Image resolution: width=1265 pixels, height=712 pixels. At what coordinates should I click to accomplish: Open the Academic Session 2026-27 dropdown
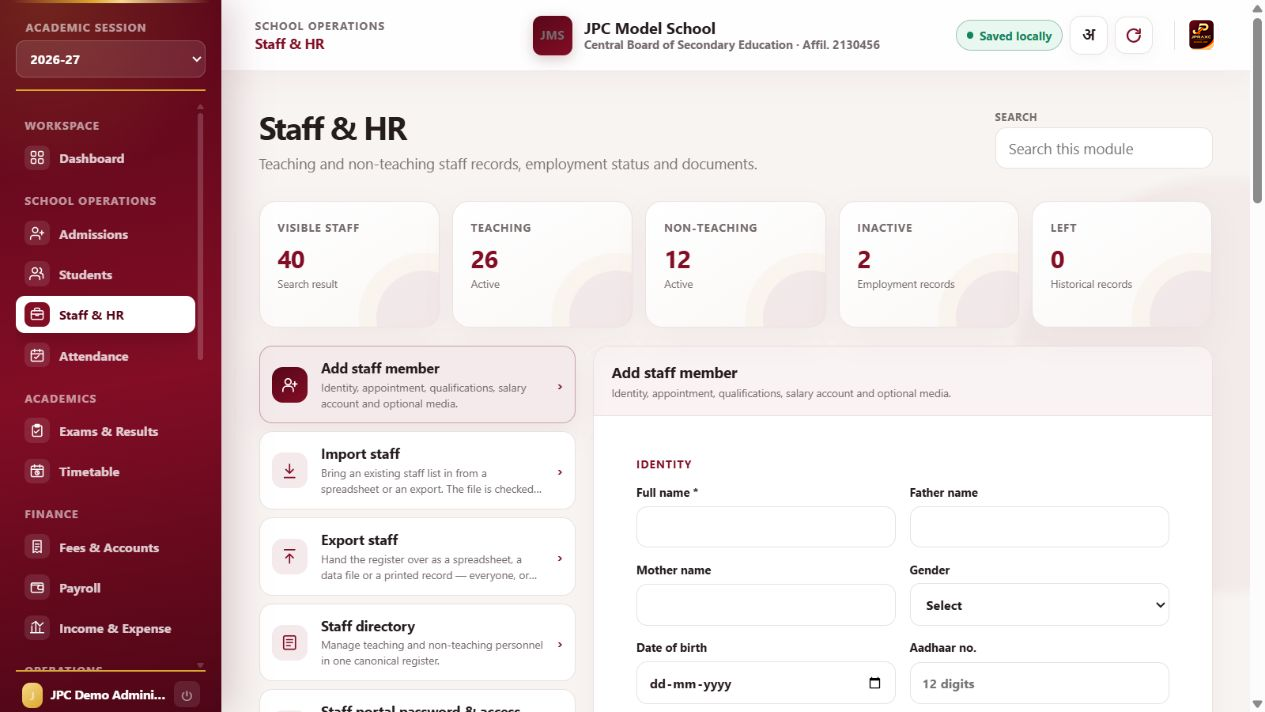pos(111,59)
